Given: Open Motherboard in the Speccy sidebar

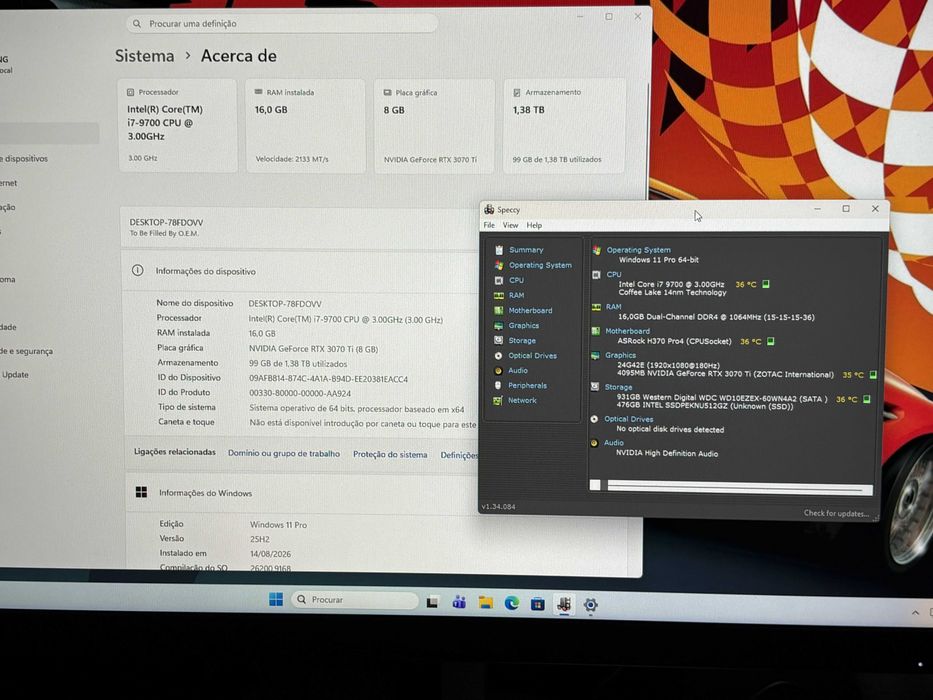Looking at the screenshot, I should [x=530, y=311].
